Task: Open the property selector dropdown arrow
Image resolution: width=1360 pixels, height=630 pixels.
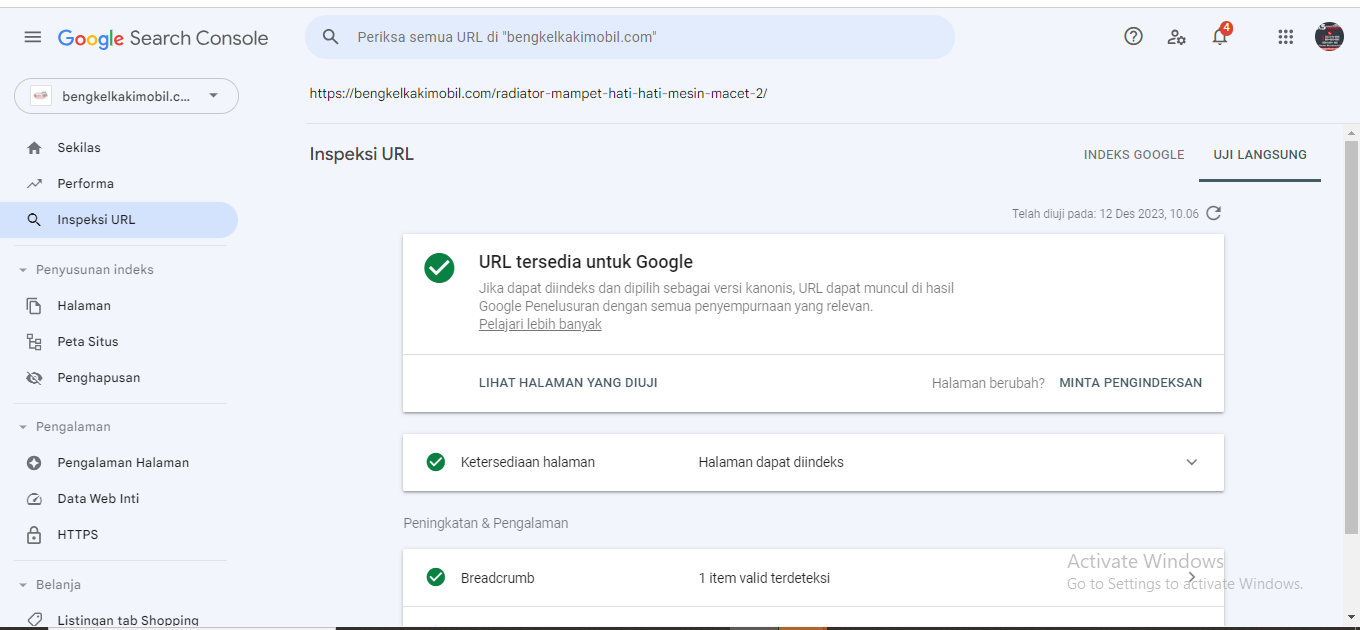Action: click(x=213, y=96)
